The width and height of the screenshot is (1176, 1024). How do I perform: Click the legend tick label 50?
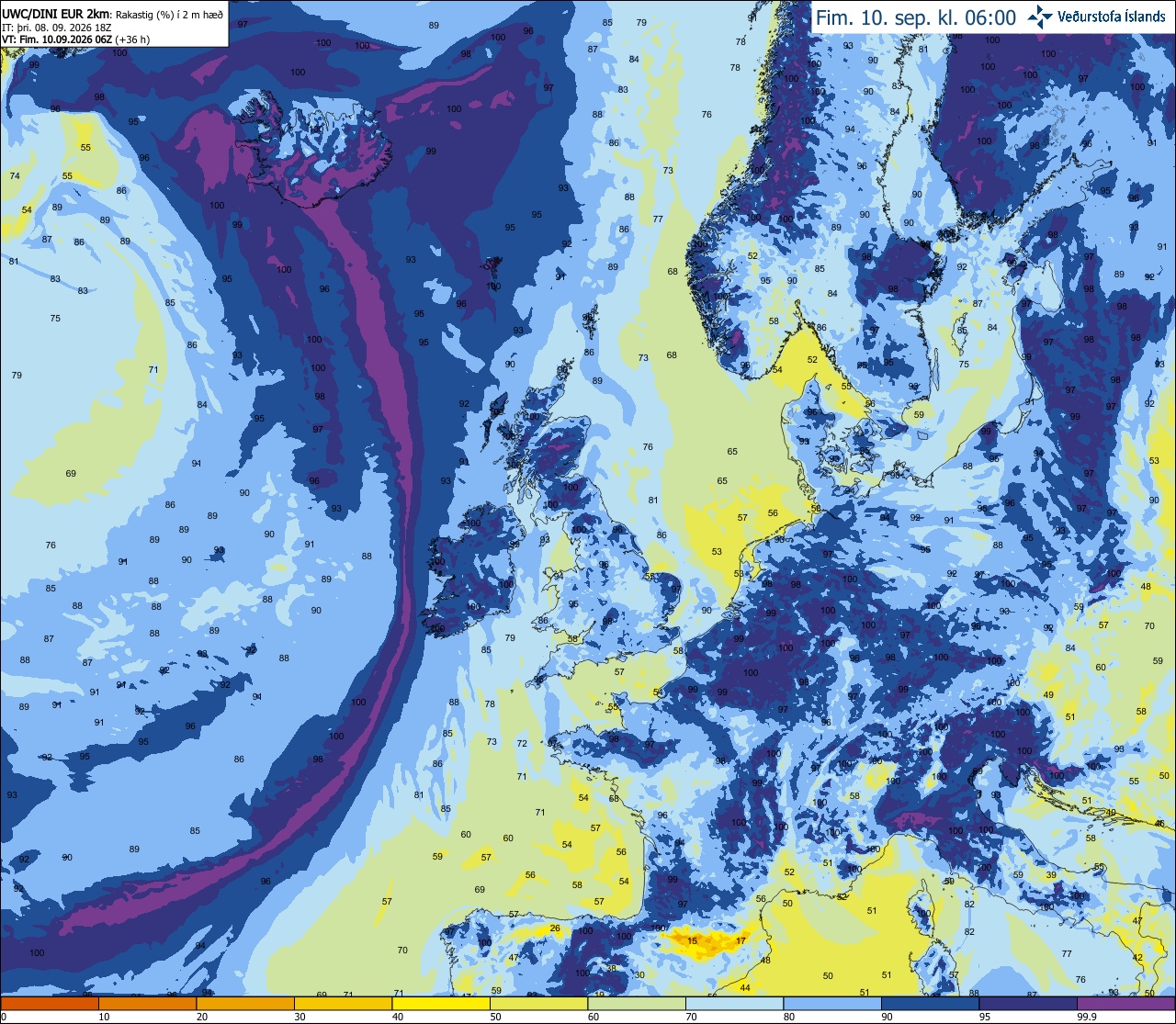pyautogui.click(x=495, y=1017)
